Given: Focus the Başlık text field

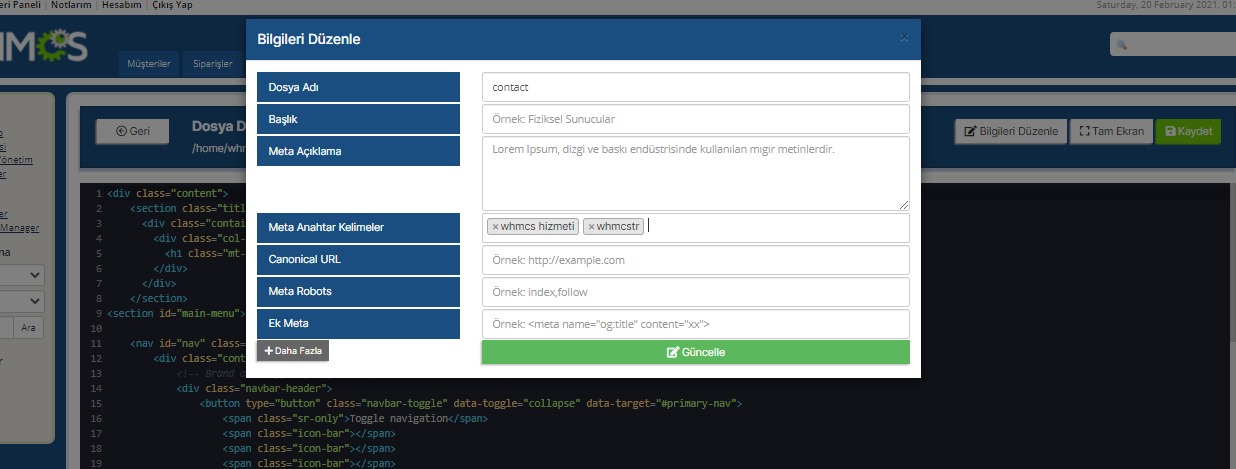Looking at the screenshot, I should pyautogui.click(x=695, y=119).
